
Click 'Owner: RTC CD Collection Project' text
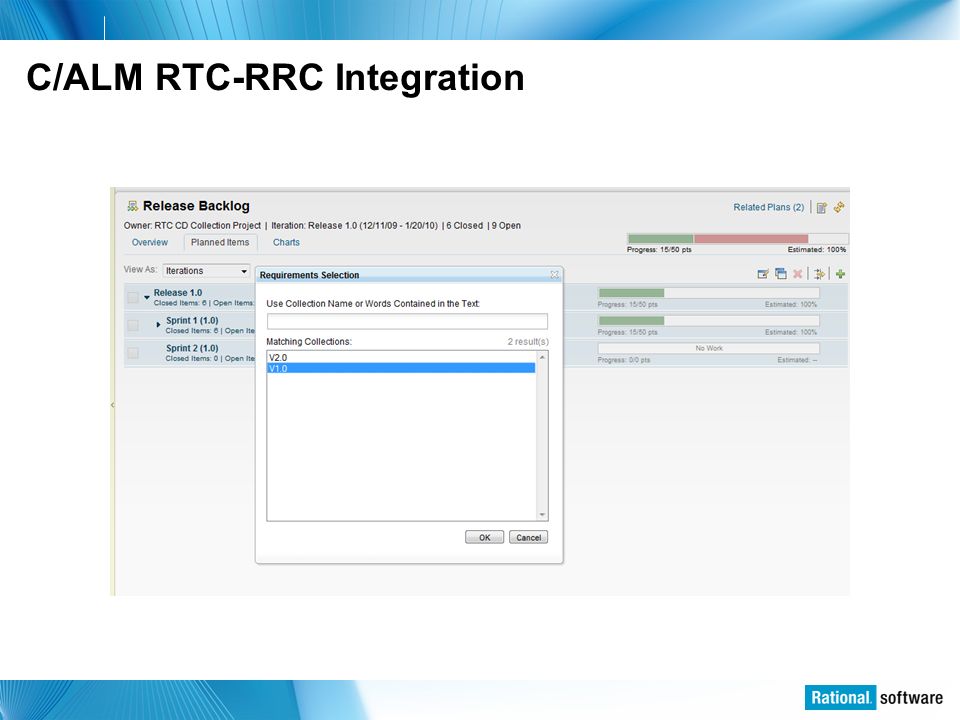click(x=192, y=225)
